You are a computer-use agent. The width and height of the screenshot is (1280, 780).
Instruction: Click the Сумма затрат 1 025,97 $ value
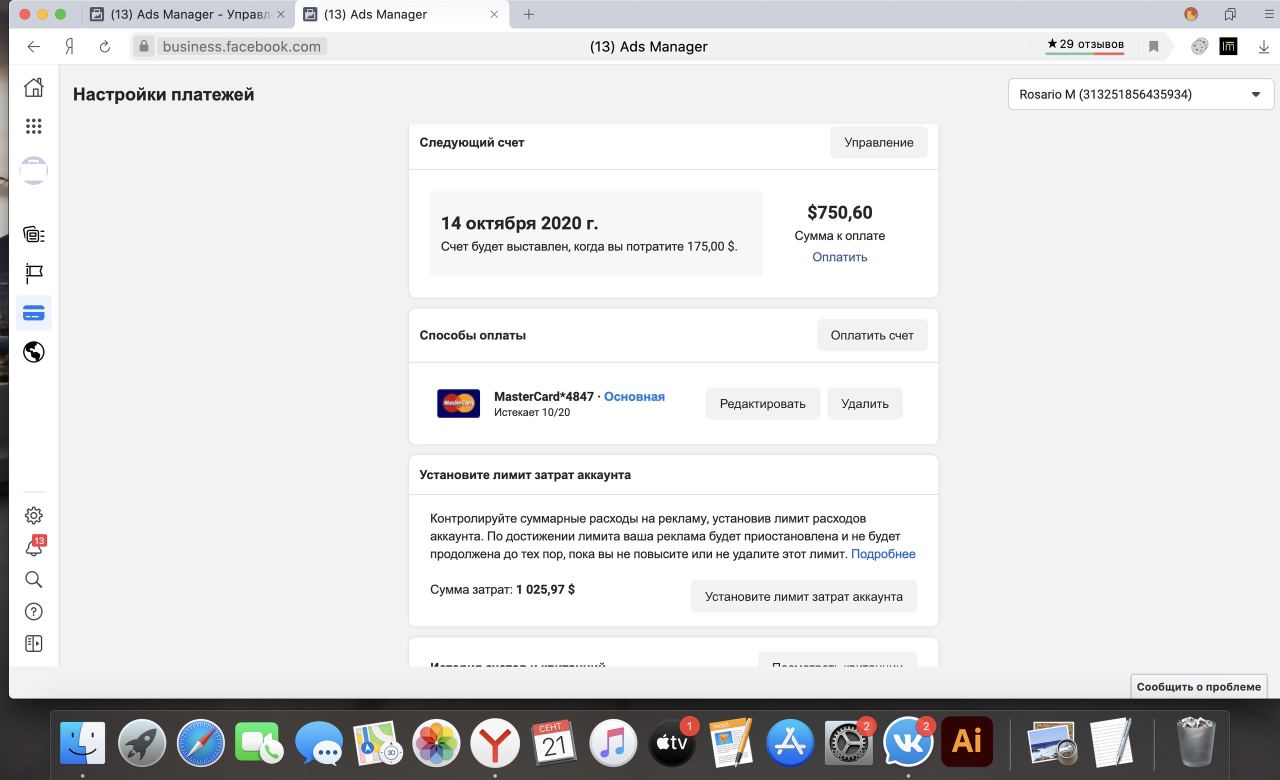click(x=545, y=589)
